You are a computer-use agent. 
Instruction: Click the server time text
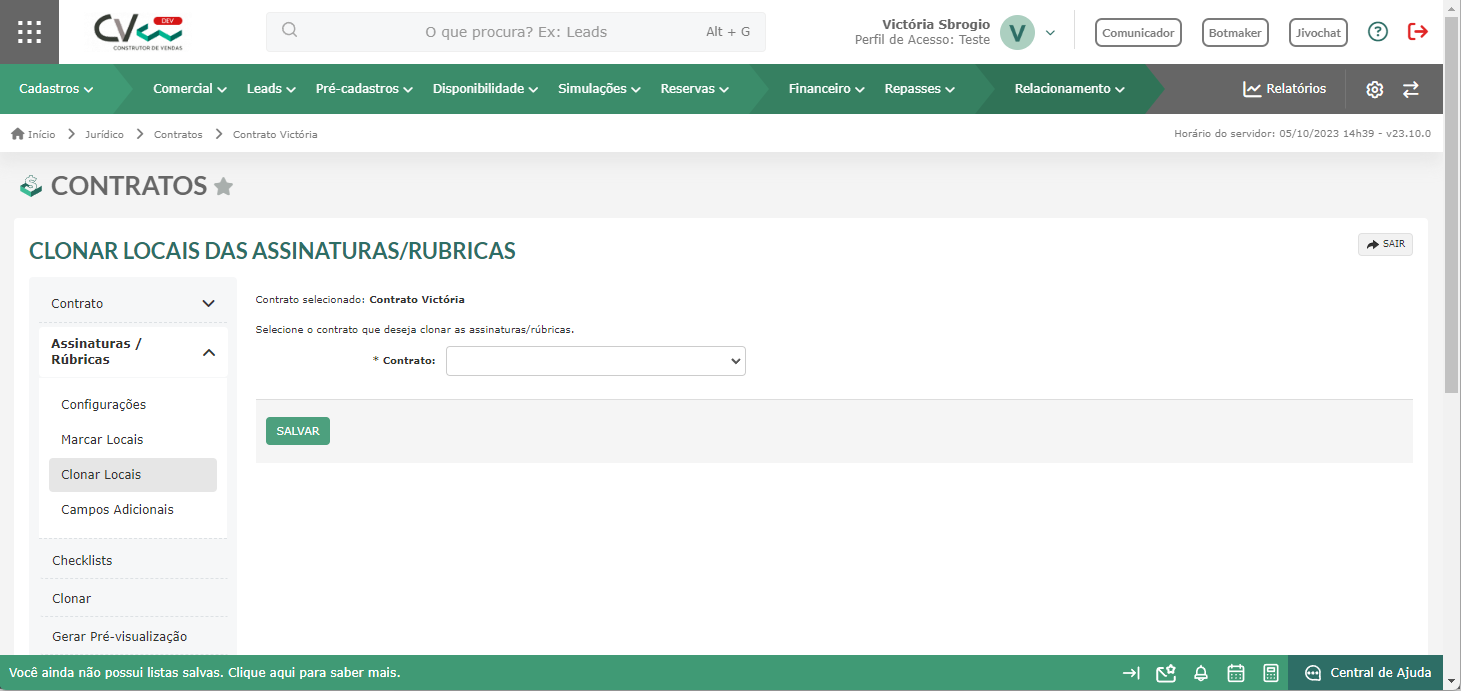(1302, 134)
